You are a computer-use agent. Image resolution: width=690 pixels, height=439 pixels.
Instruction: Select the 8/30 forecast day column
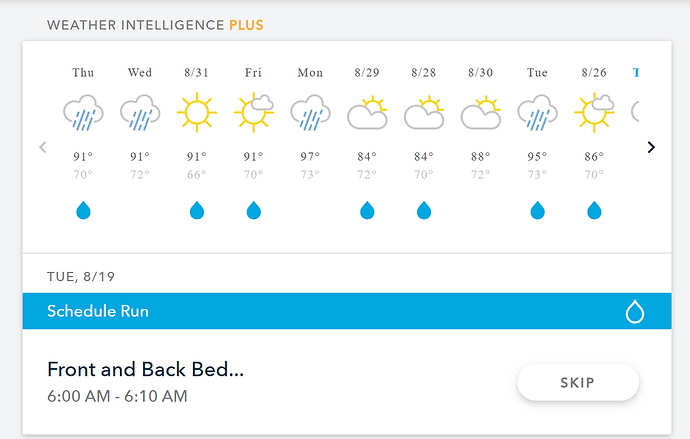tap(481, 143)
